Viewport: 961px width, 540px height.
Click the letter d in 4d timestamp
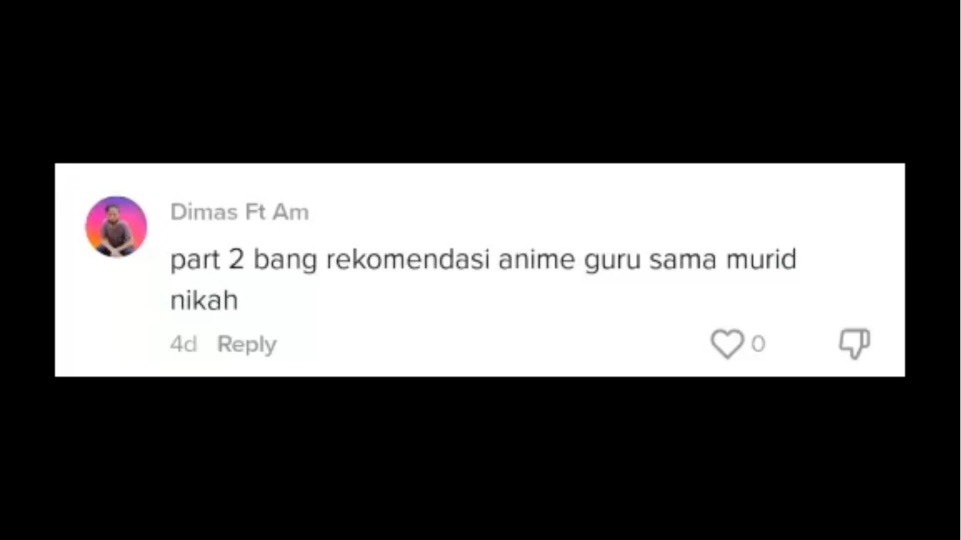[x=190, y=344]
